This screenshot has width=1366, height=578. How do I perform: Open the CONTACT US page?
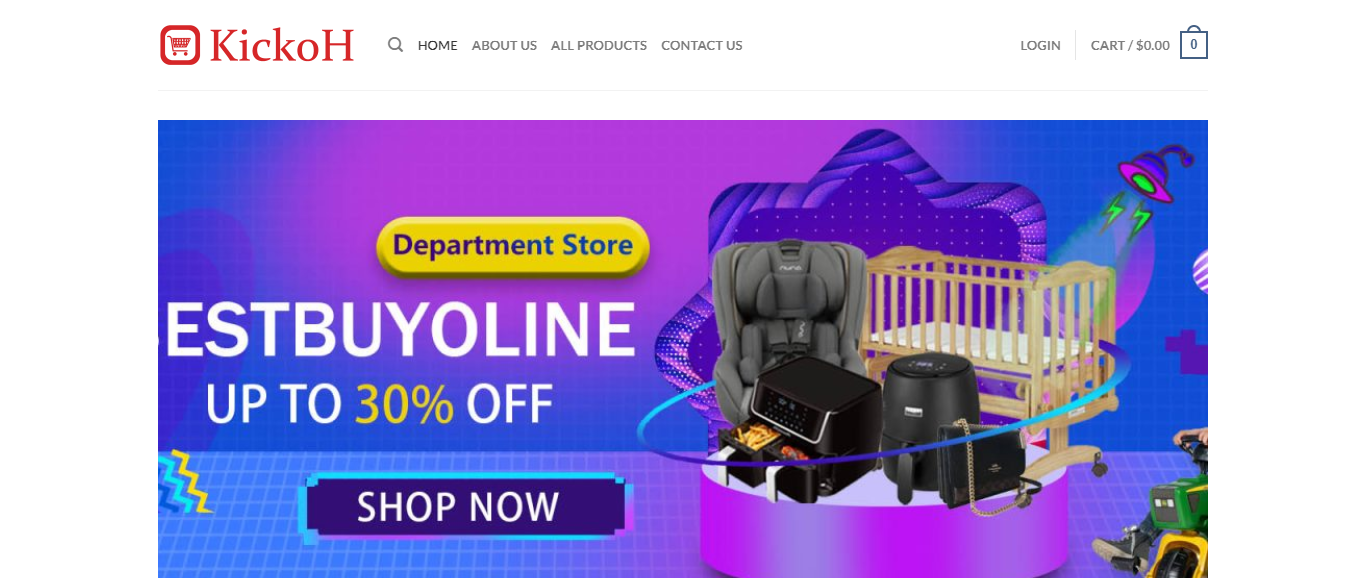click(702, 45)
